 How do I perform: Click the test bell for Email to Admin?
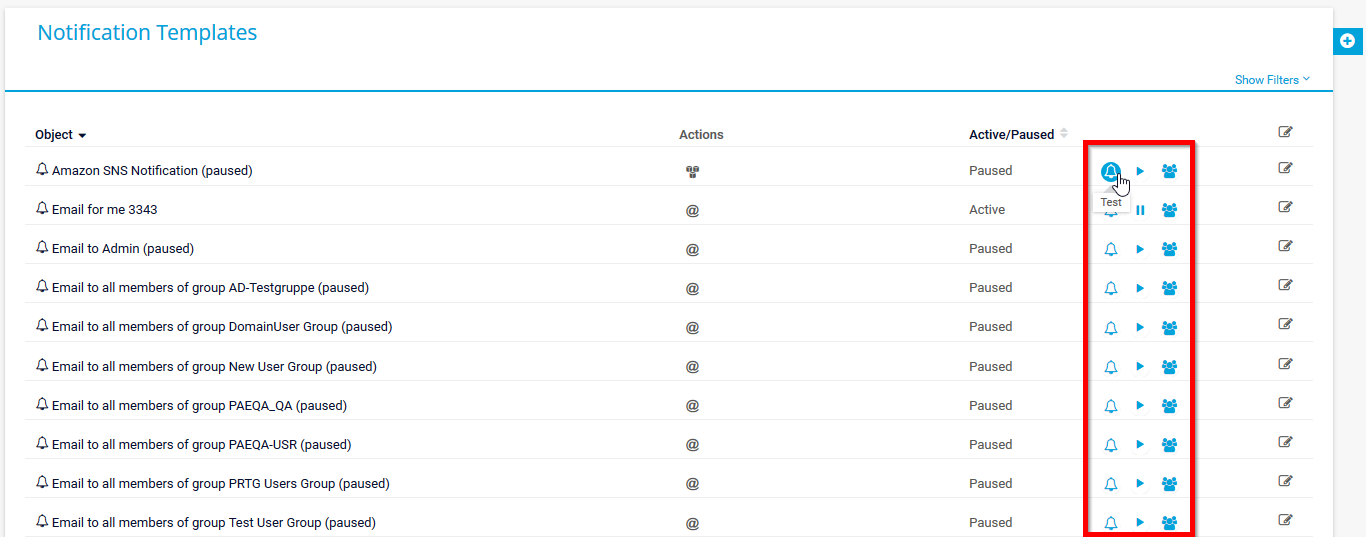1110,249
